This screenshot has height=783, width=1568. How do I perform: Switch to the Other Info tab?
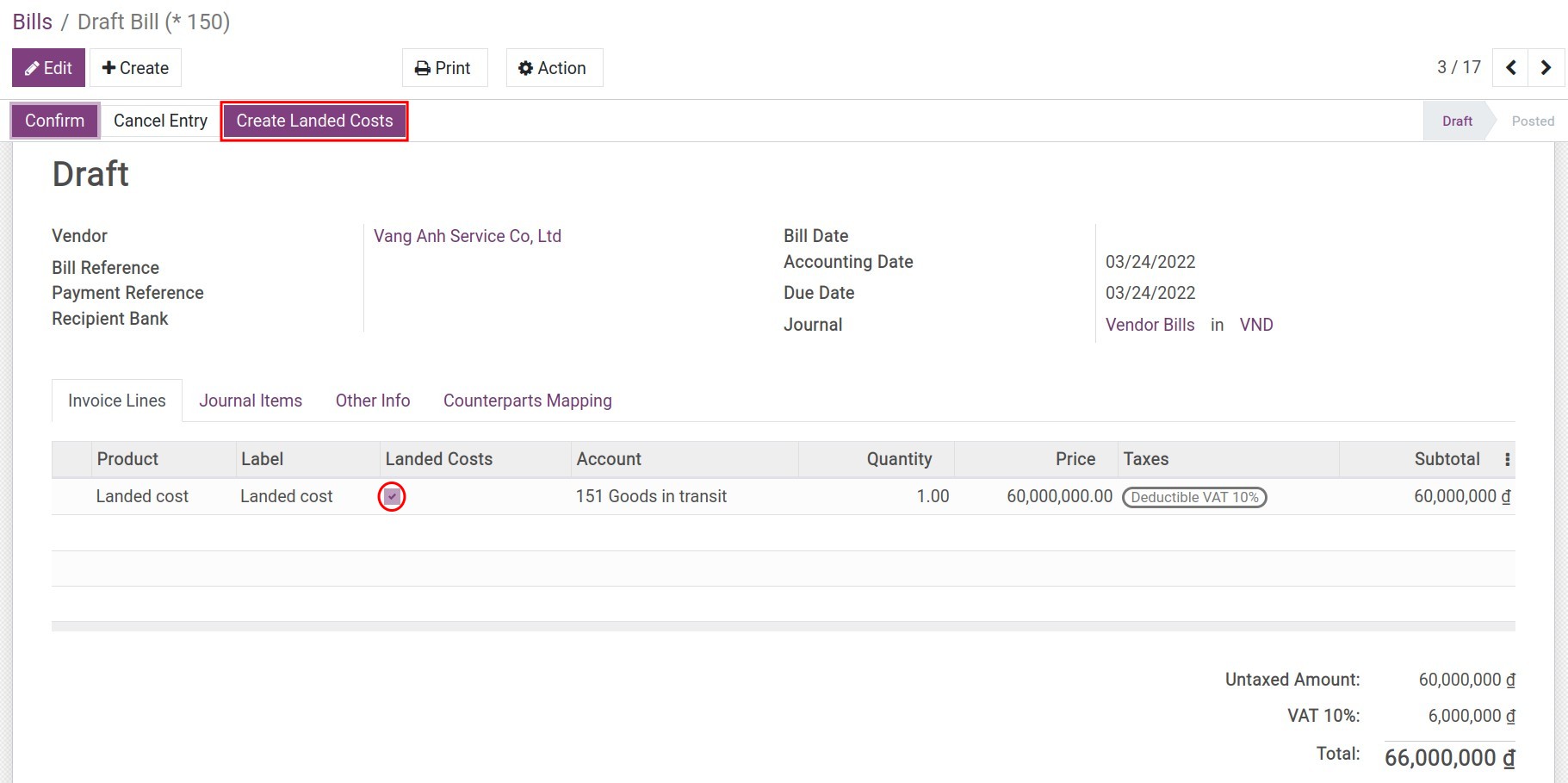[372, 401]
